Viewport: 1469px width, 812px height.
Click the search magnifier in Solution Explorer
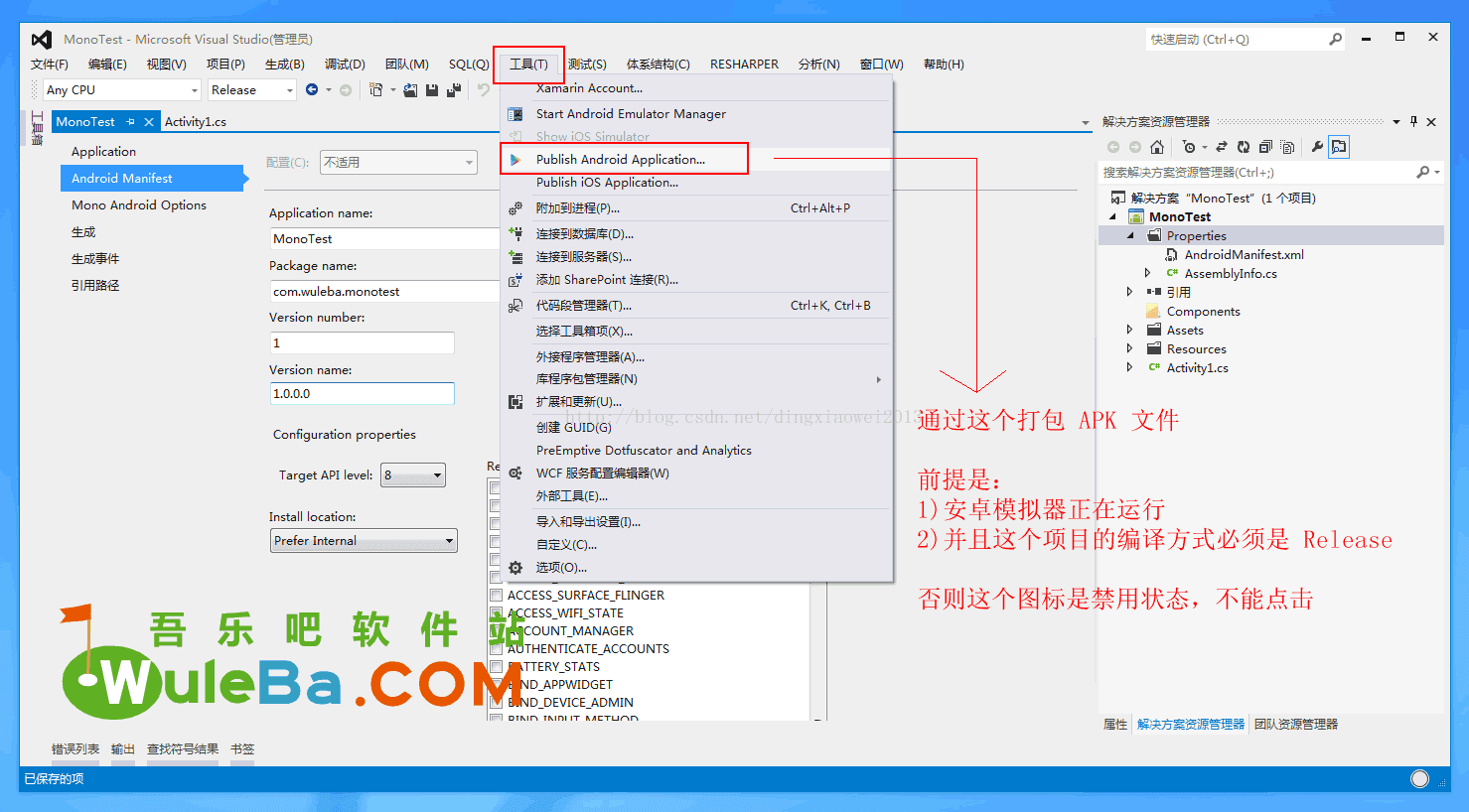tap(1423, 172)
